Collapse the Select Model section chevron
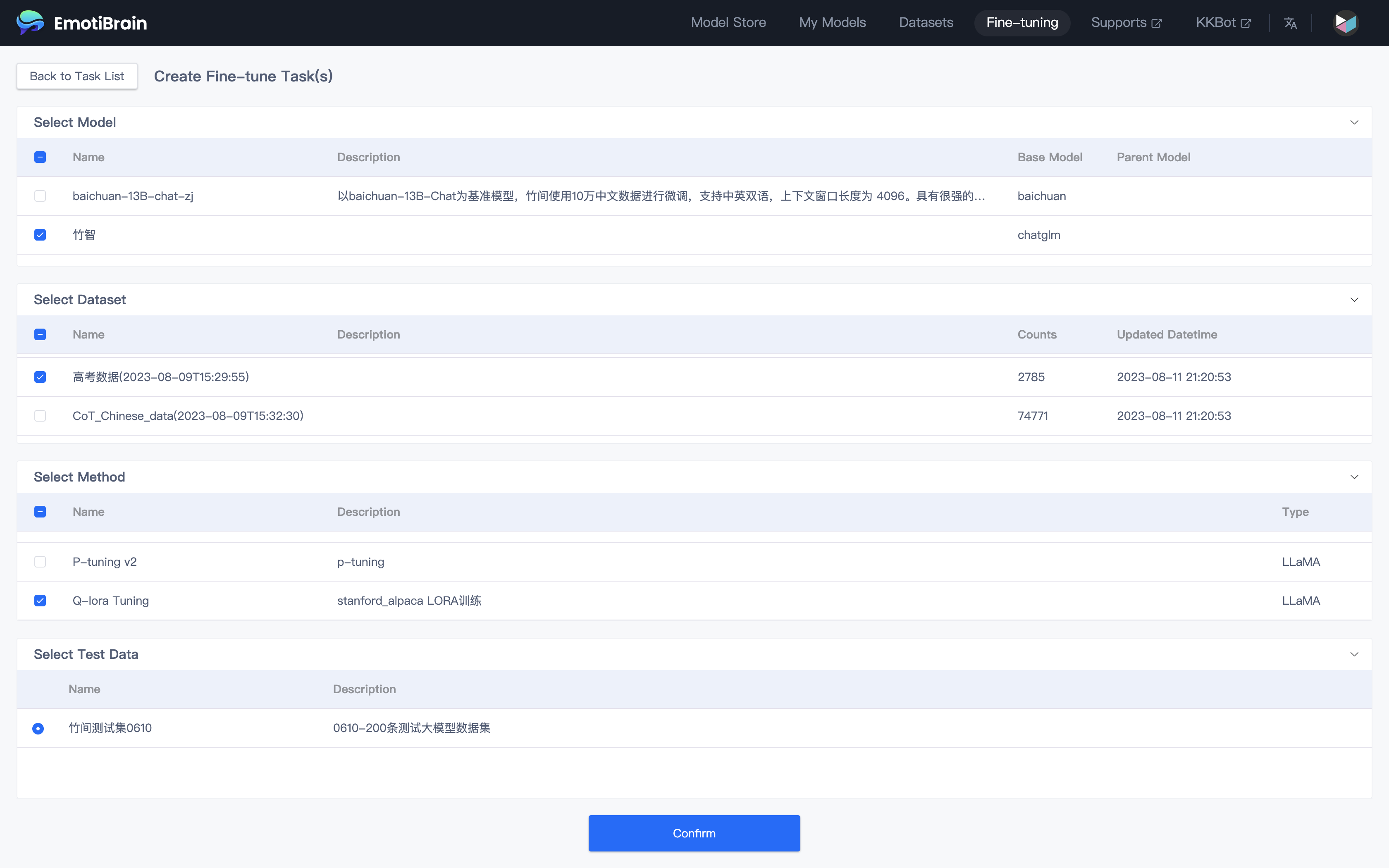 tap(1354, 122)
